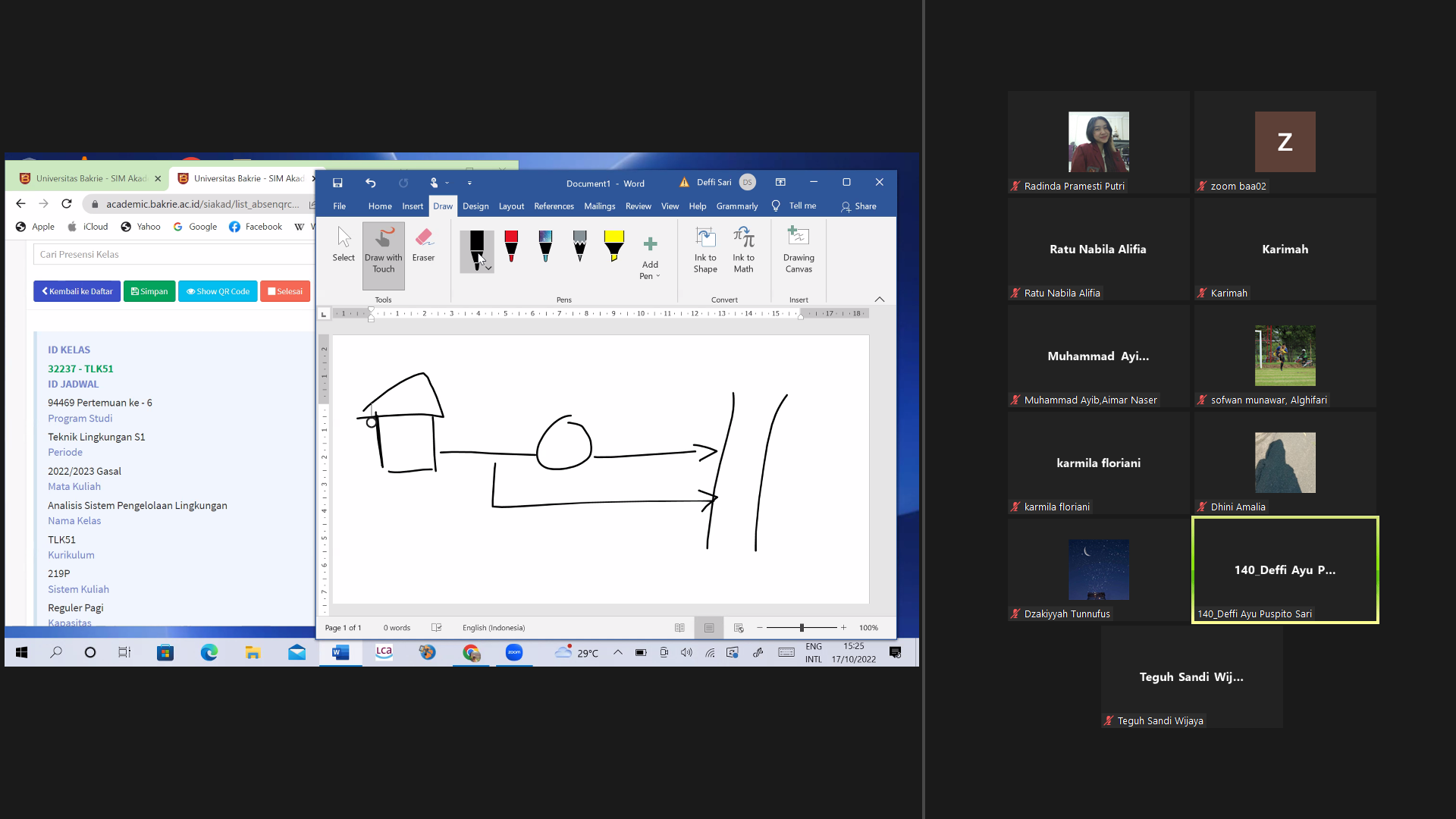The height and width of the screenshot is (819, 1456).
Task: Click Dzakiyyah Tunnufus participant thumbnail
Action: [1098, 570]
